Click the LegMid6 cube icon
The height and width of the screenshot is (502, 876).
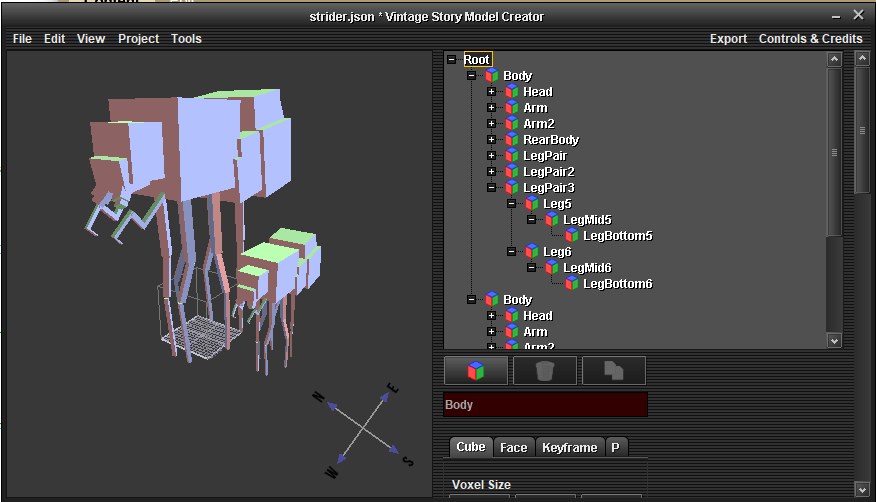[552, 268]
